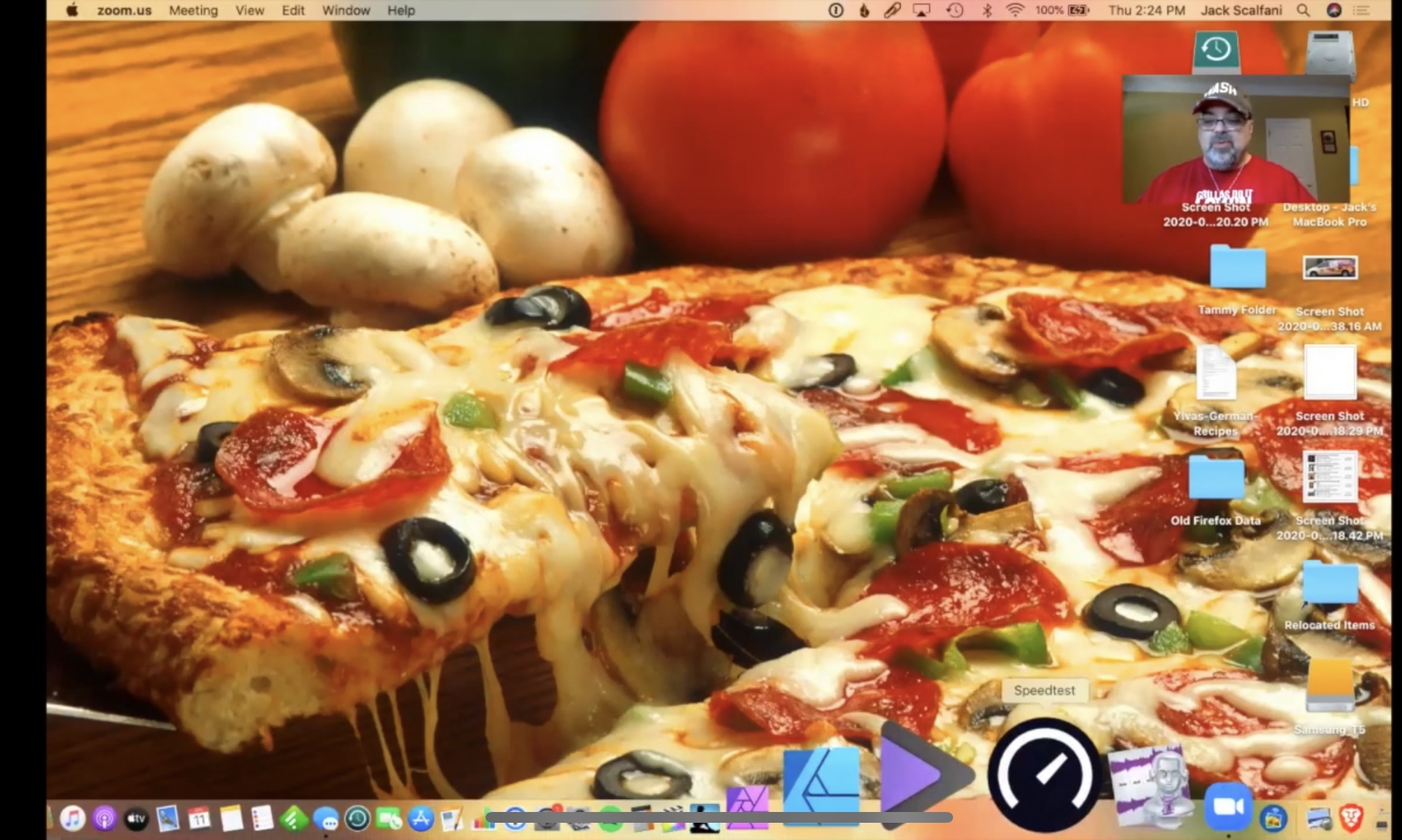This screenshot has width=1402, height=840.
Task: Open the AirPlay display menu
Action: [x=921, y=10]
